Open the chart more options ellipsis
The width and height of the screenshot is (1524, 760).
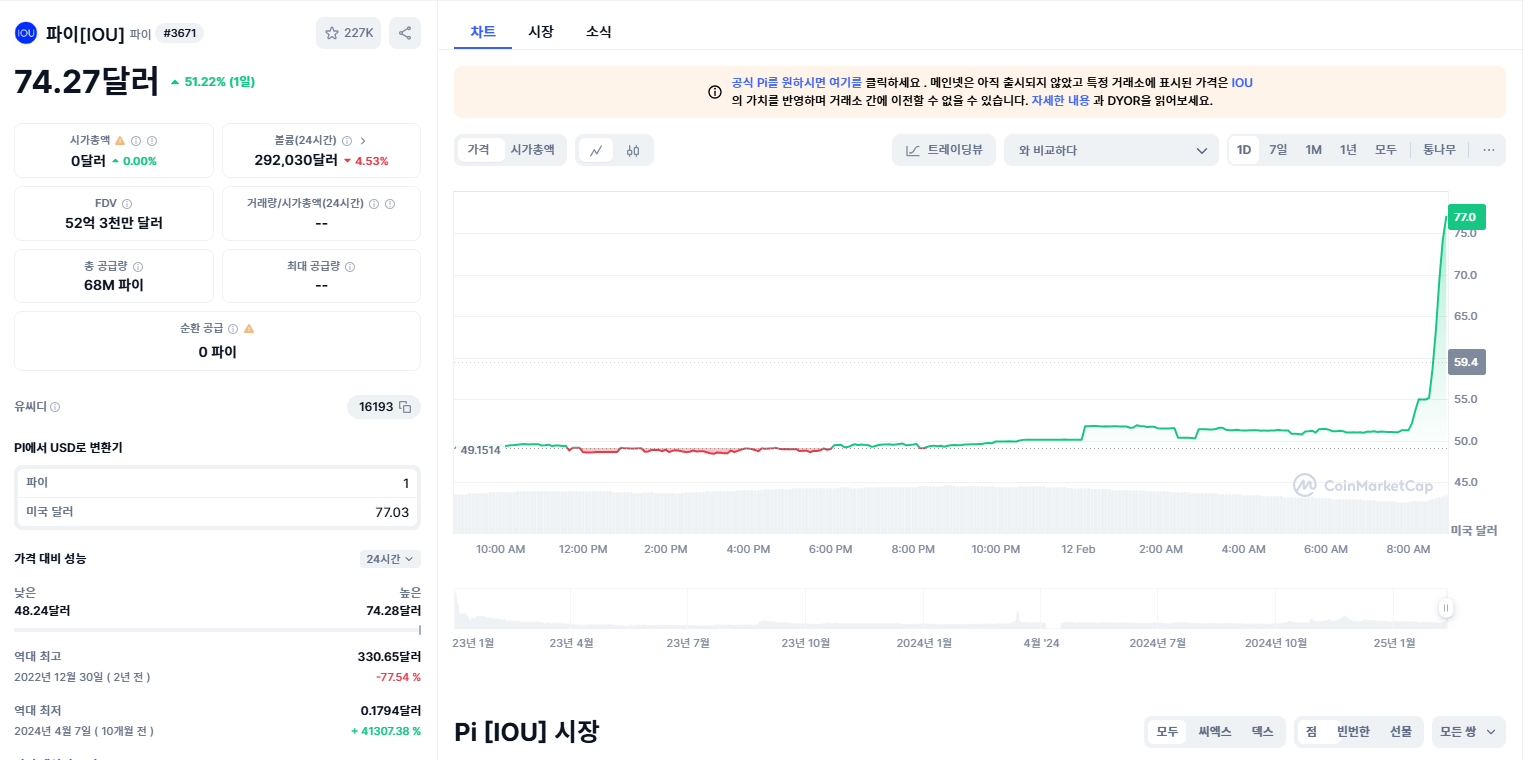(x=1489, y=150)
